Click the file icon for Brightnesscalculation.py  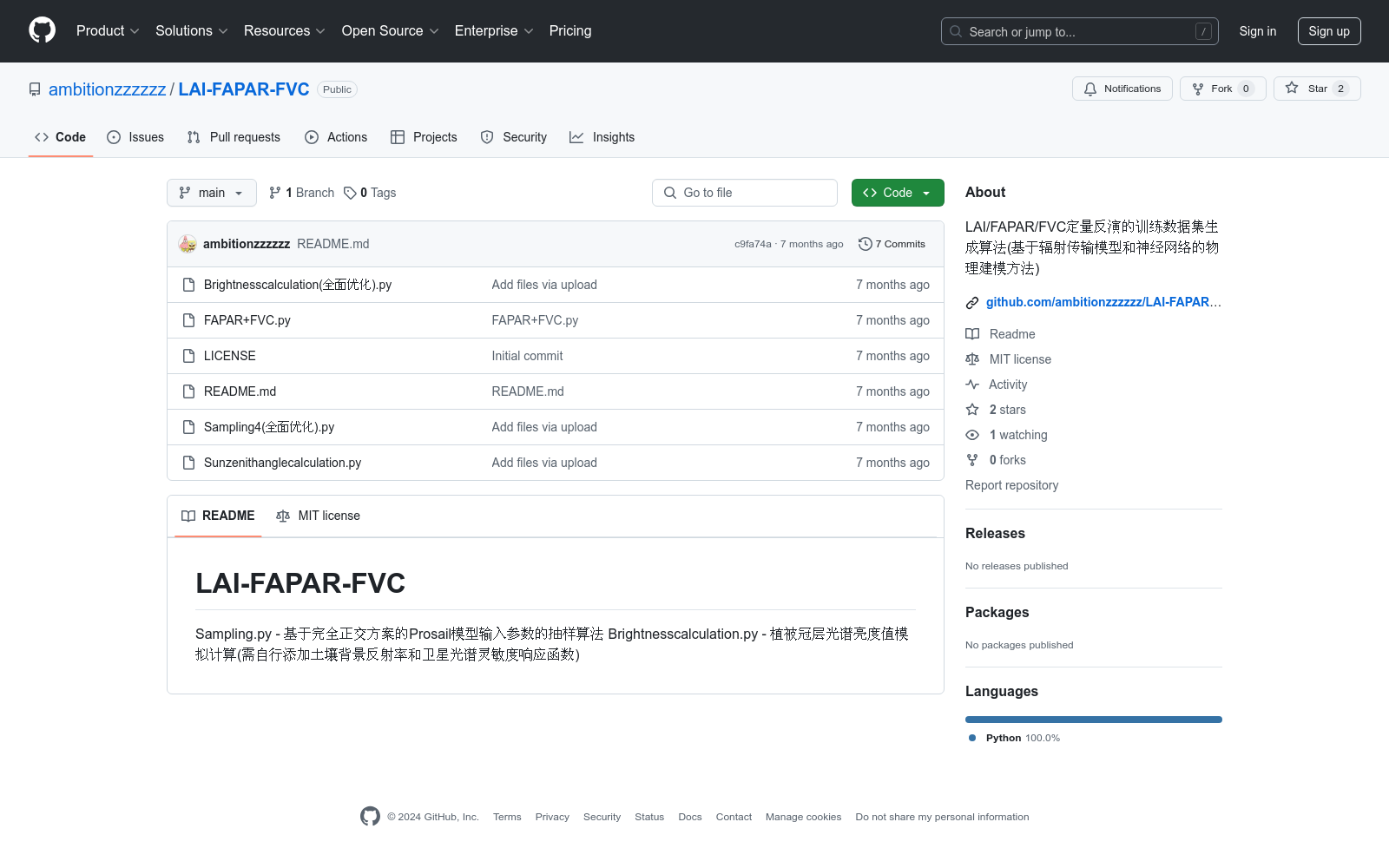[188, 285]
